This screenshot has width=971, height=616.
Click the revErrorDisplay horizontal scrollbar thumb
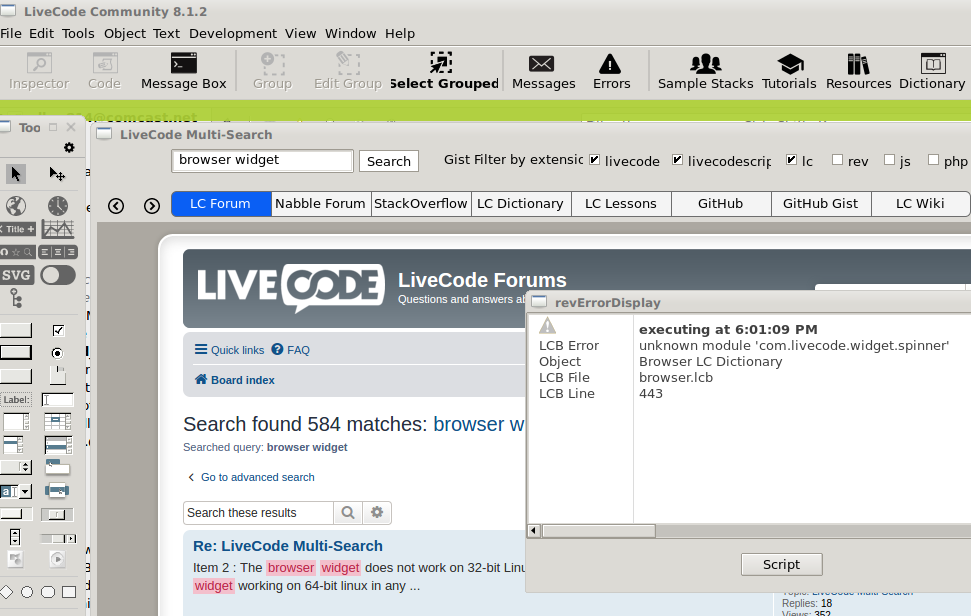(x=598, y=531)
